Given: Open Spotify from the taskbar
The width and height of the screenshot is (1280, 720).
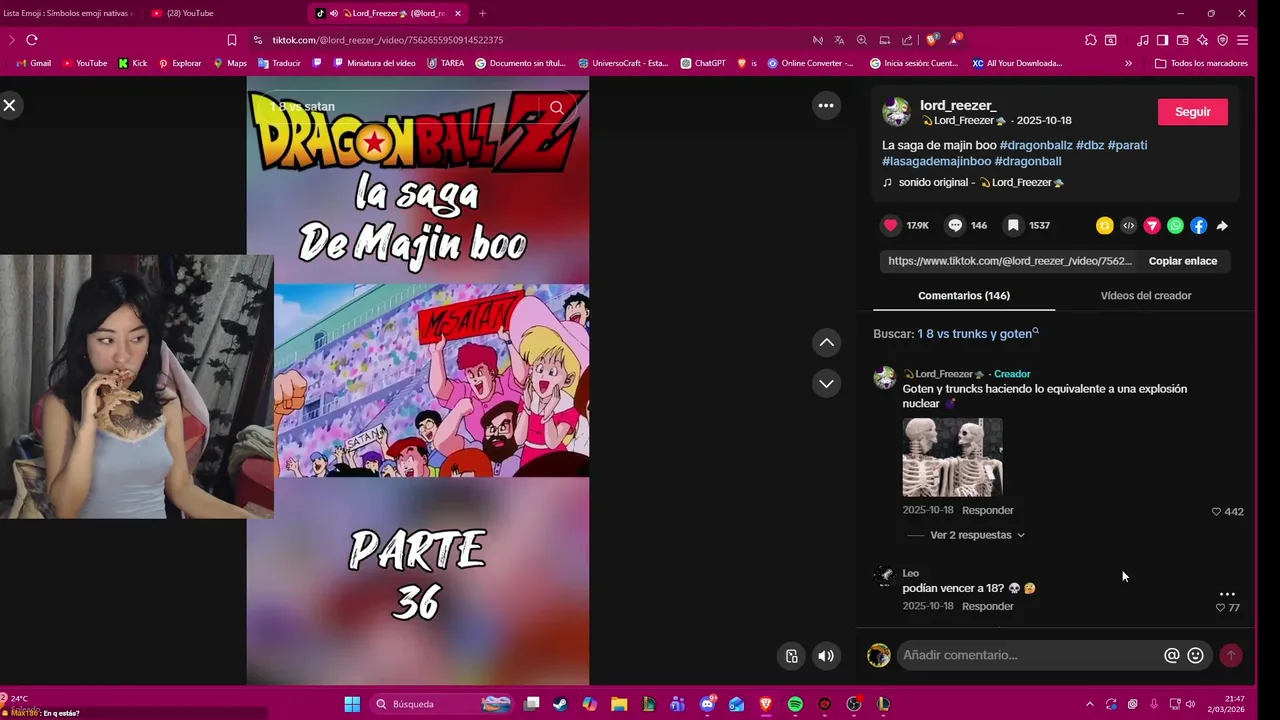Looking at the screenshot, I should 795,704.
